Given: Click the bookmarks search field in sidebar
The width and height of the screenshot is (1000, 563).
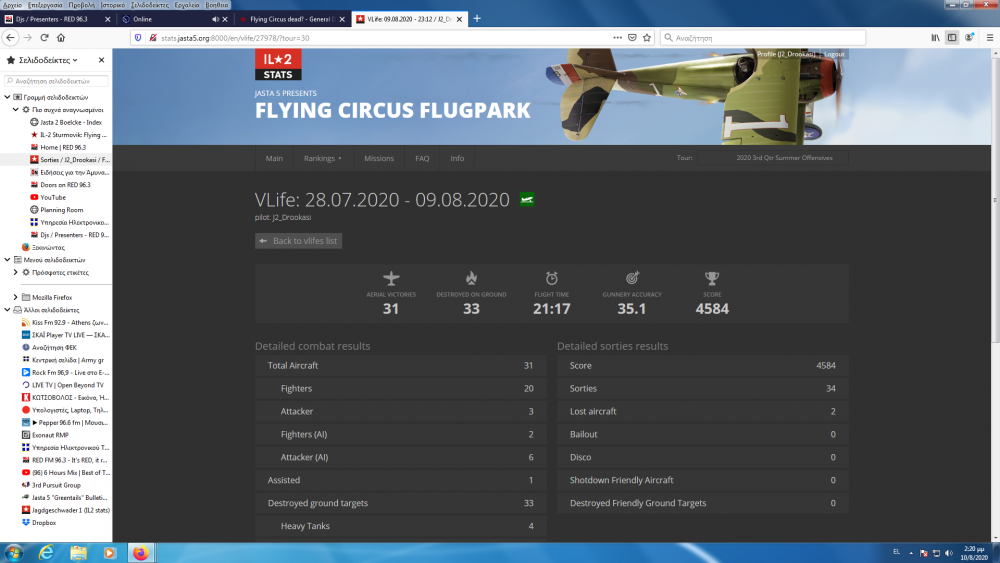Looking at the screenshot, I should tap(55, 80).
